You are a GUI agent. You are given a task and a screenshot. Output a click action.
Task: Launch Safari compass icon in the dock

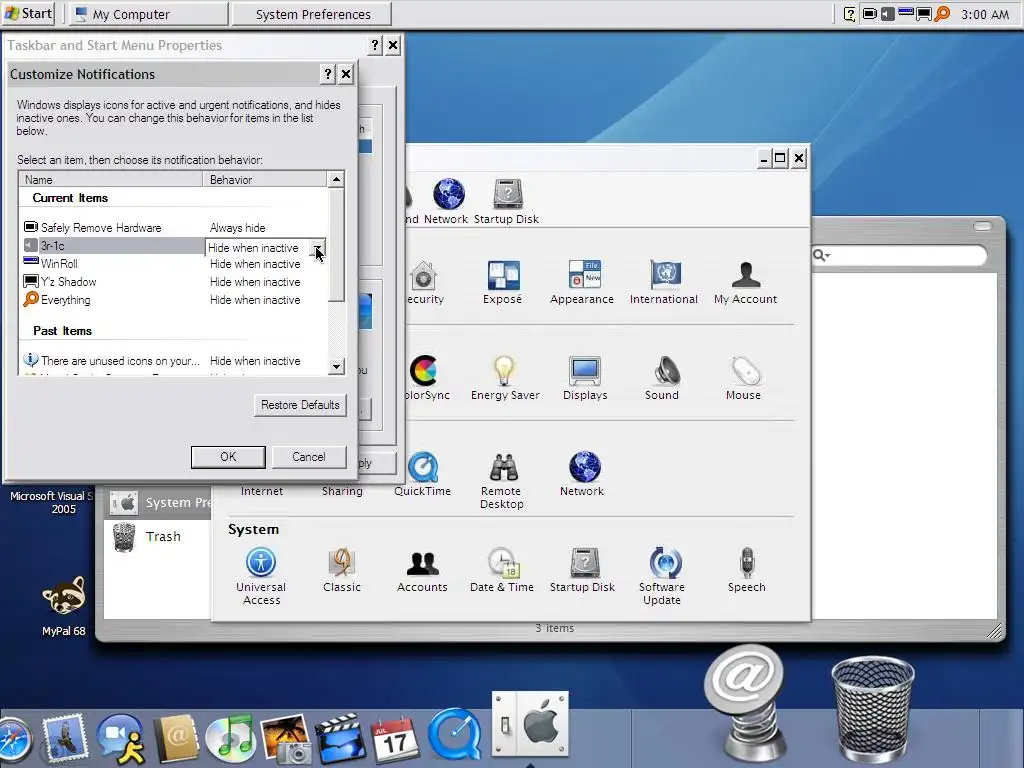(14, 741)
